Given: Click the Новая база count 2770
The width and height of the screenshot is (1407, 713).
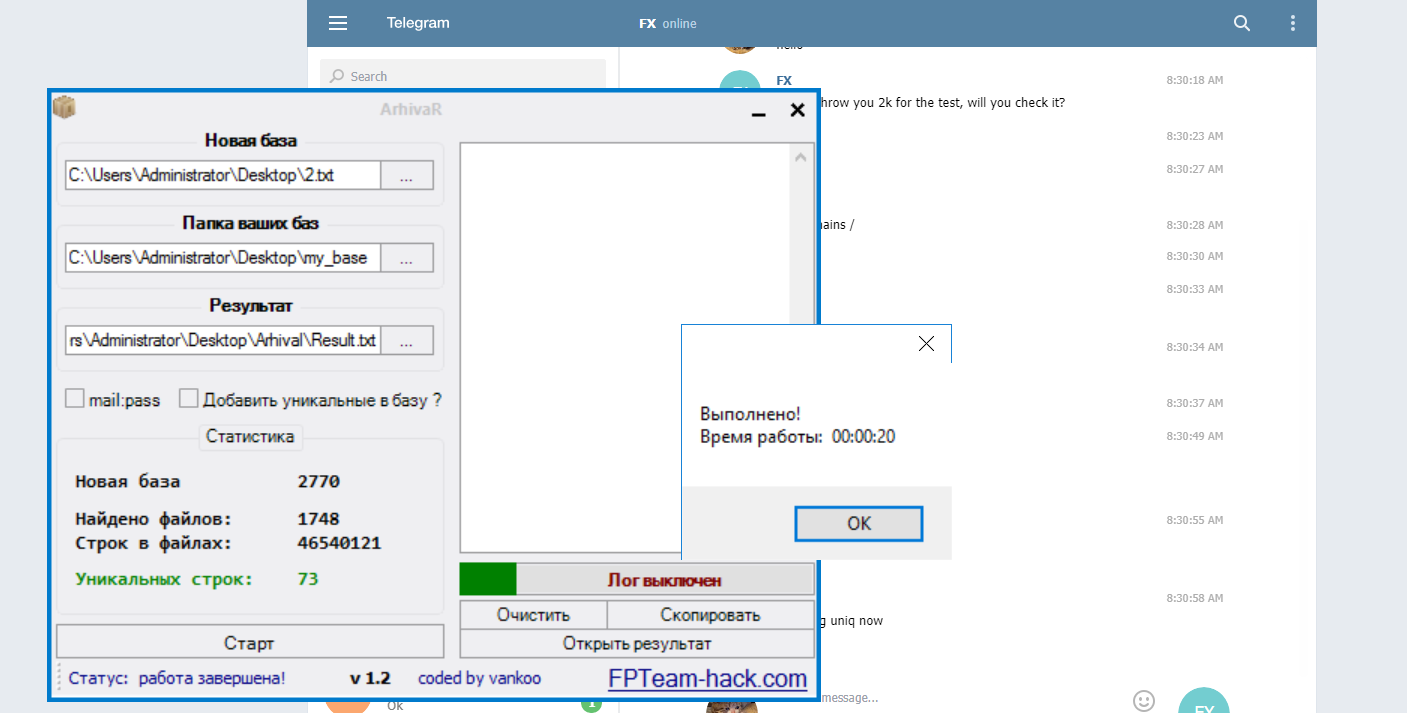Looking at the screenshot, I should point(318,481).
